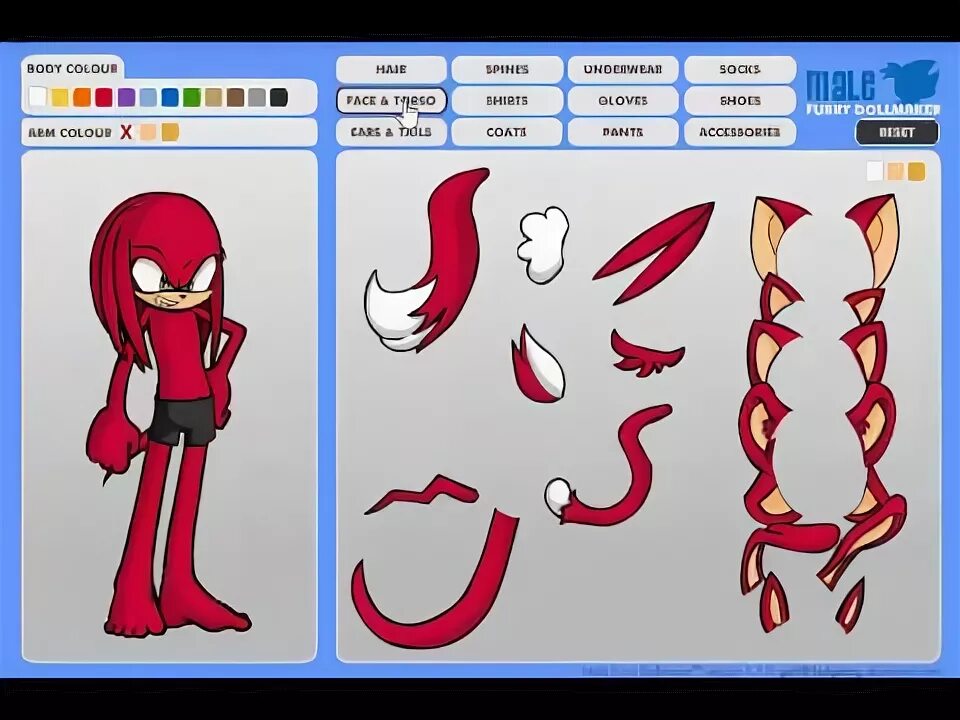Set body colour to light blue
Screen dimensions: 960x720
[148, 97]
